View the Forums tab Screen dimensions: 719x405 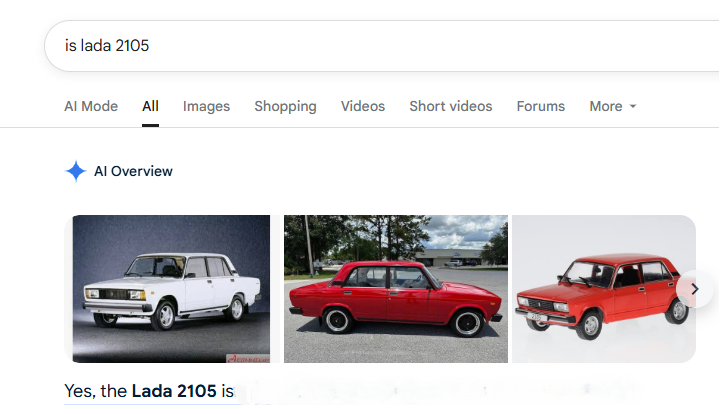click(540, 106)
